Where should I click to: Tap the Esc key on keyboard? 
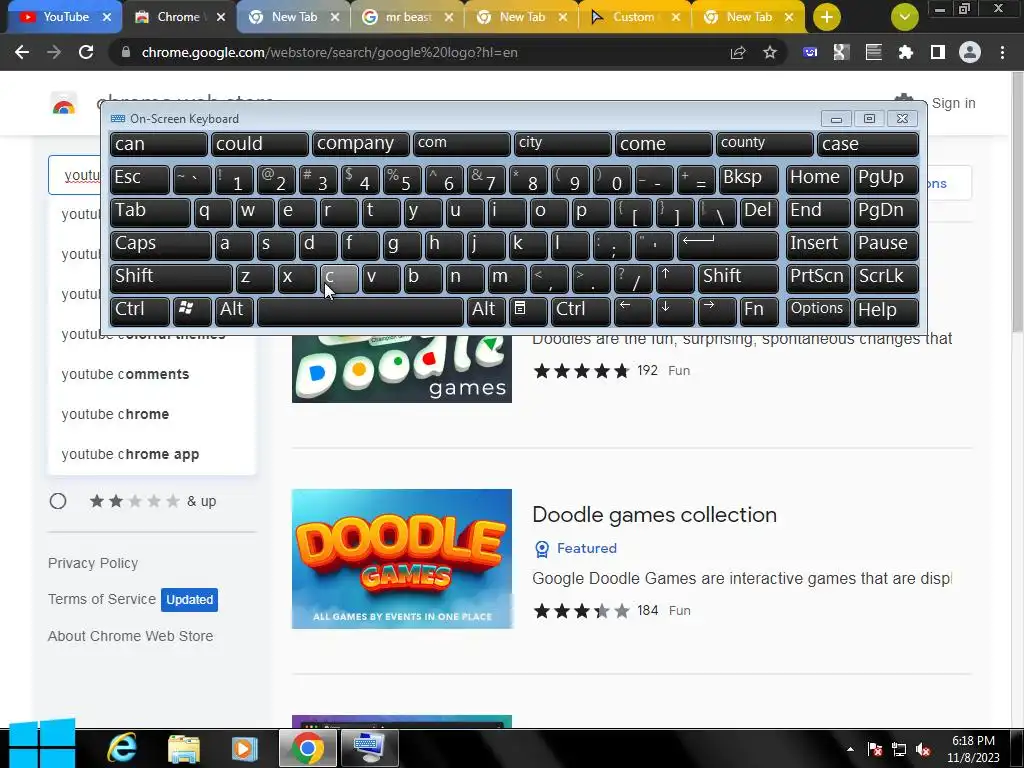tap(140, 179)
